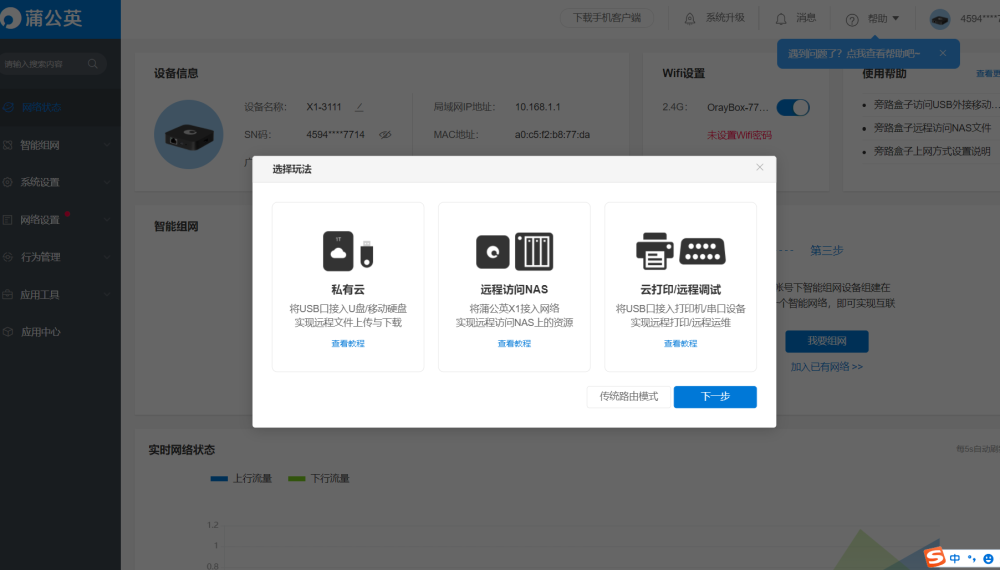The height and width of the screenshot is (570, 1000).
Task: Click 下行流量 green legend swatch
Action: point(297,478)
